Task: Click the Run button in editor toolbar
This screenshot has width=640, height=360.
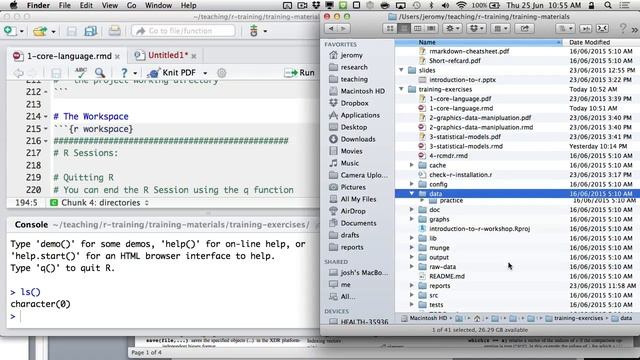Action: point(300,73)
